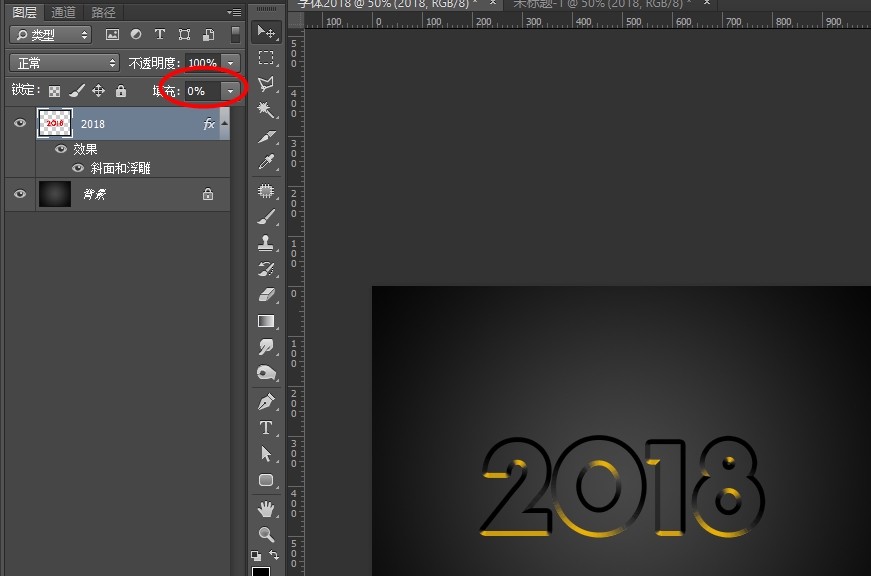Filter layers by smart object type
The height and width of the screenshot is (576, 871).
coord(209,34)
